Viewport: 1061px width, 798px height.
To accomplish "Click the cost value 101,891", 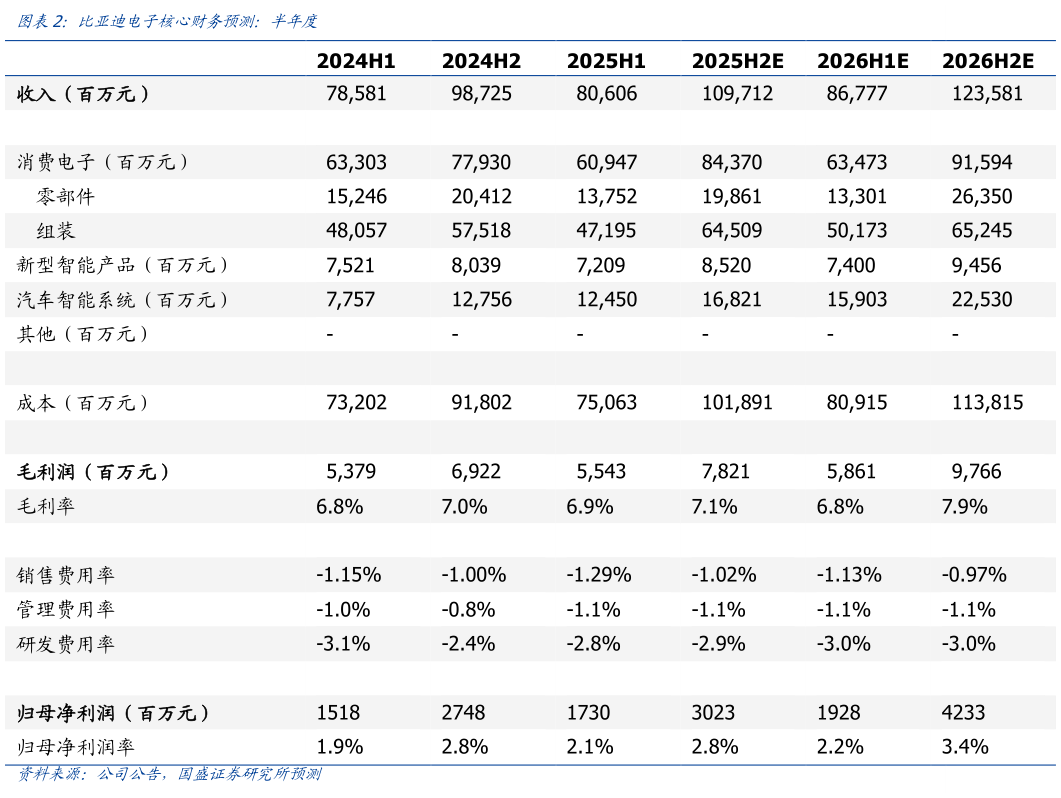I will [x=737, y=403].
